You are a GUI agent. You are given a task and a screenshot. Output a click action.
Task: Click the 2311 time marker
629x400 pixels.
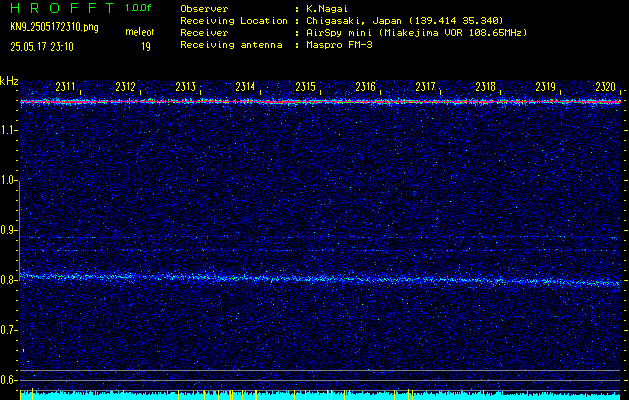click(x=65, y=87)
